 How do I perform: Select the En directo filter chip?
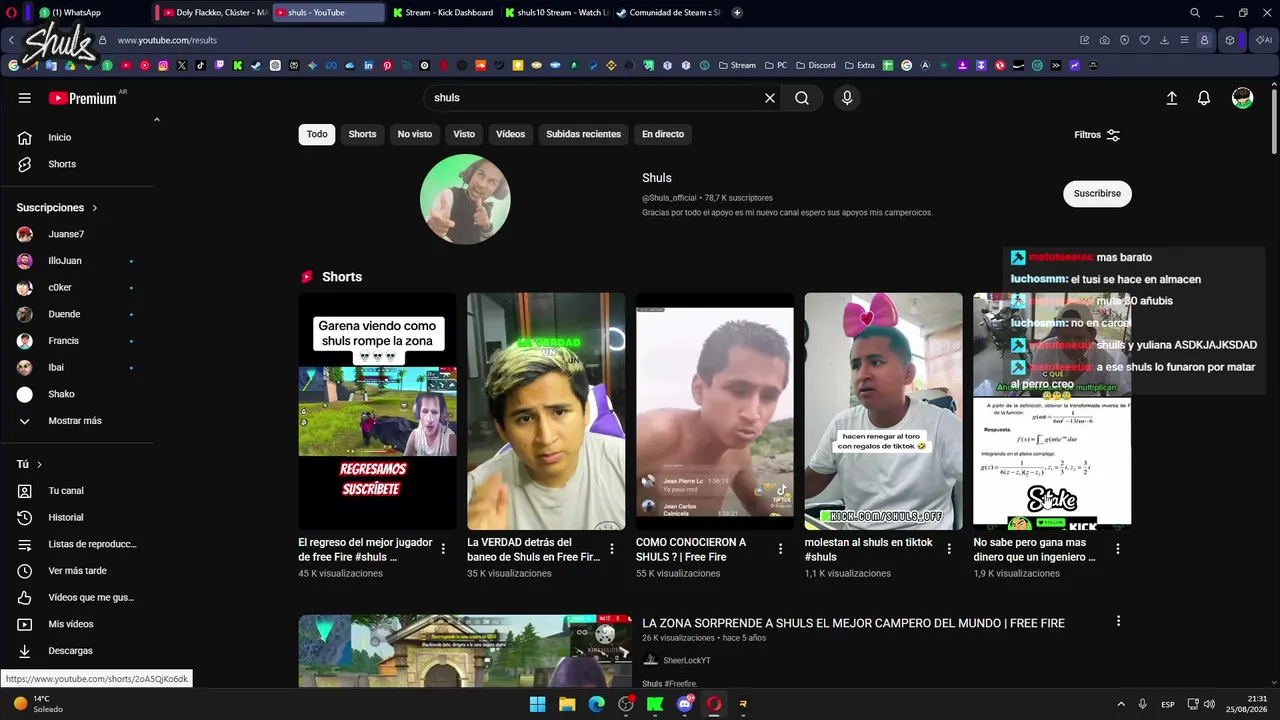coord(663,134)
